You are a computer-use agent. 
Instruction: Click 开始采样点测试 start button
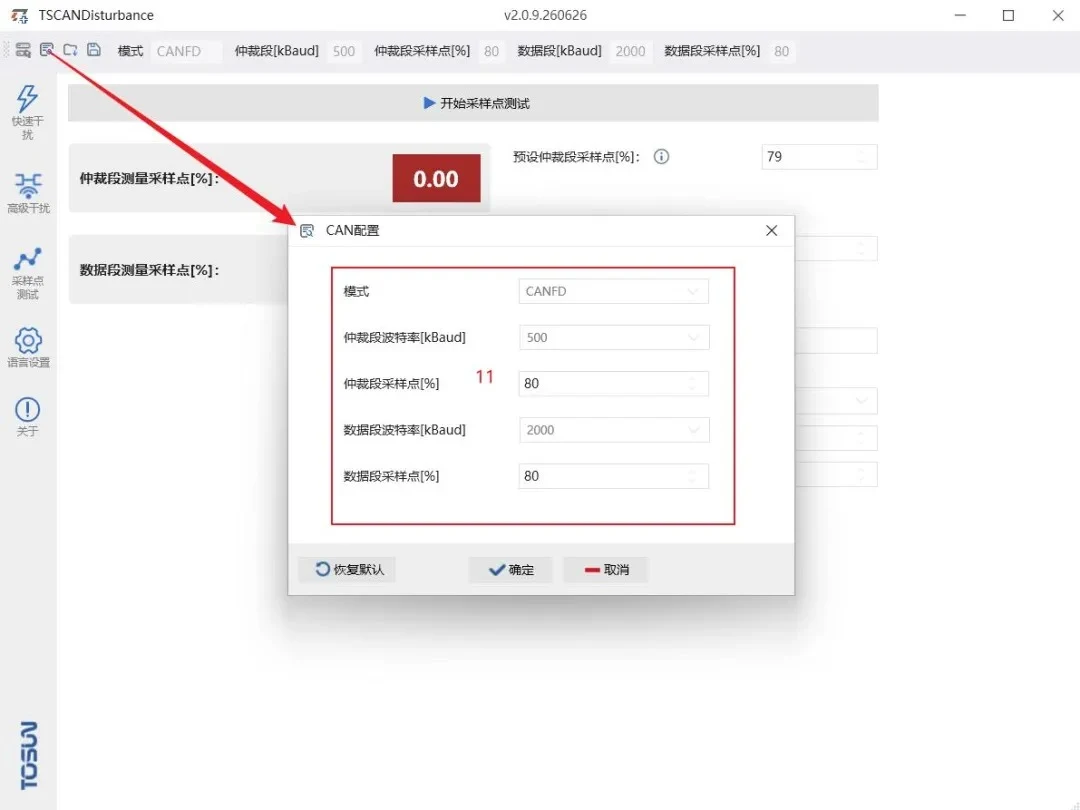pos(473,103)
